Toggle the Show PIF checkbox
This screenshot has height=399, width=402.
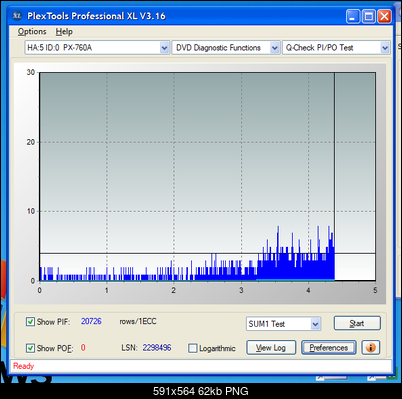[x=30, y=322]
